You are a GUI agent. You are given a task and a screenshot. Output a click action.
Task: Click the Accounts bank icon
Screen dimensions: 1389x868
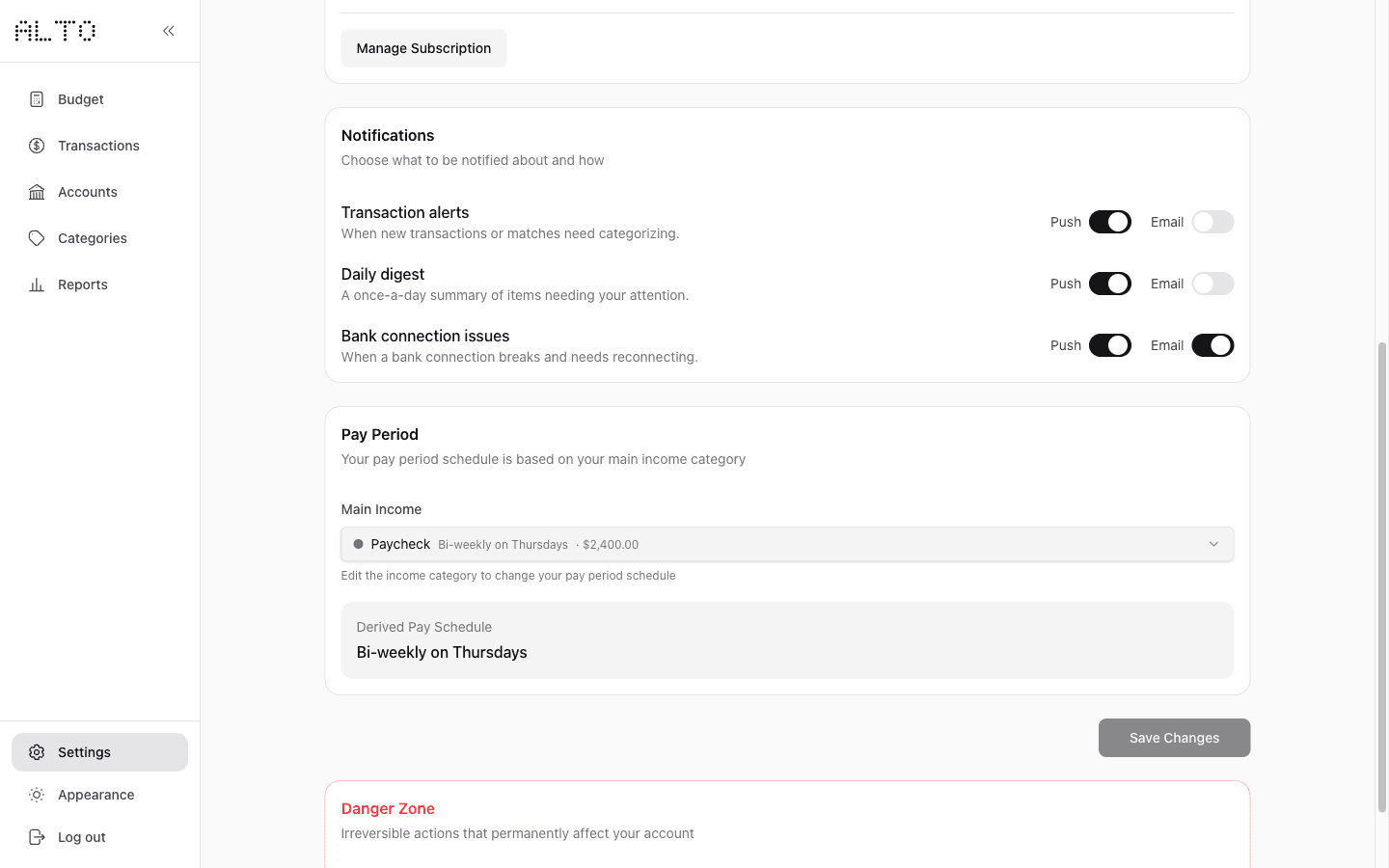37,192
